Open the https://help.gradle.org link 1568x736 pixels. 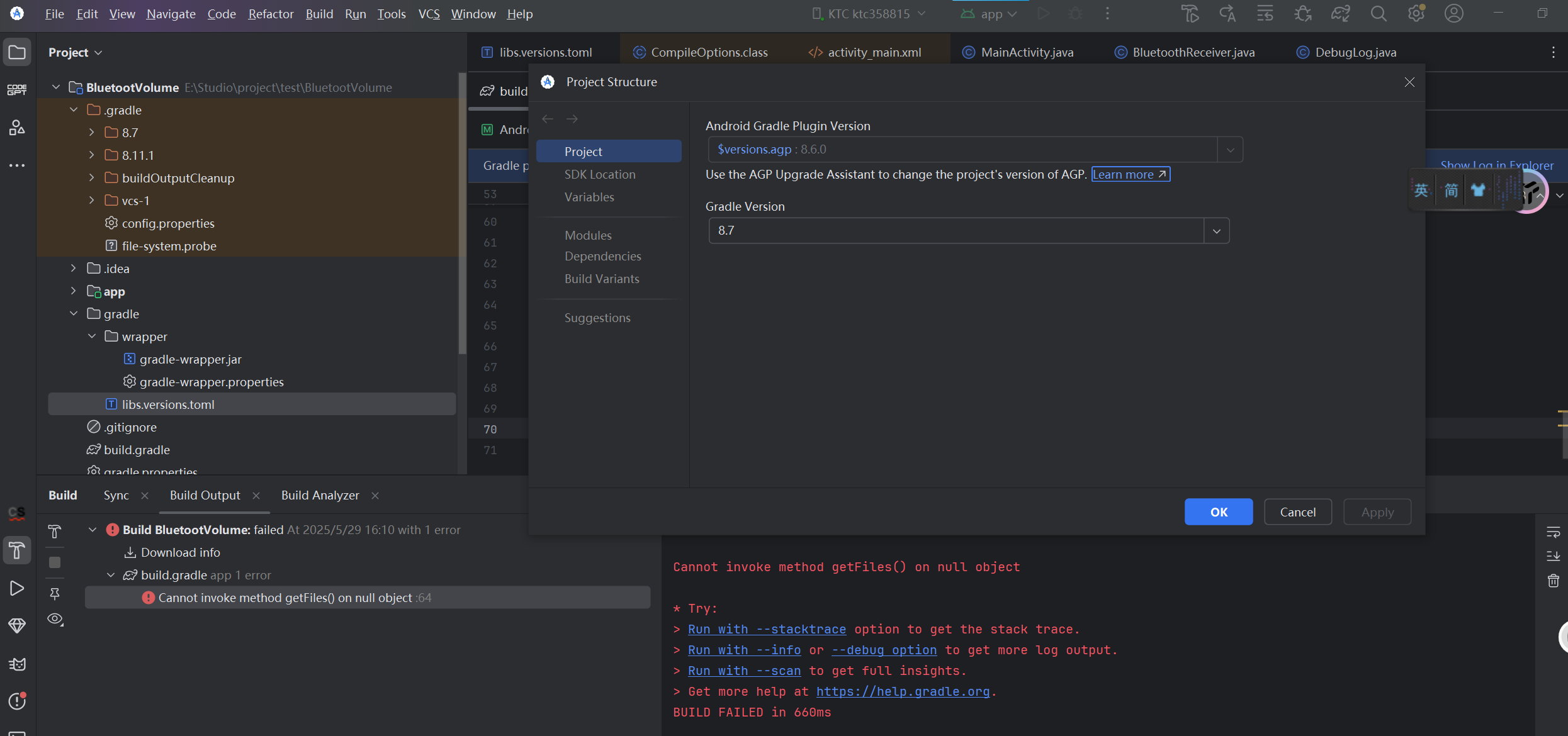click(x=903, y=692)
